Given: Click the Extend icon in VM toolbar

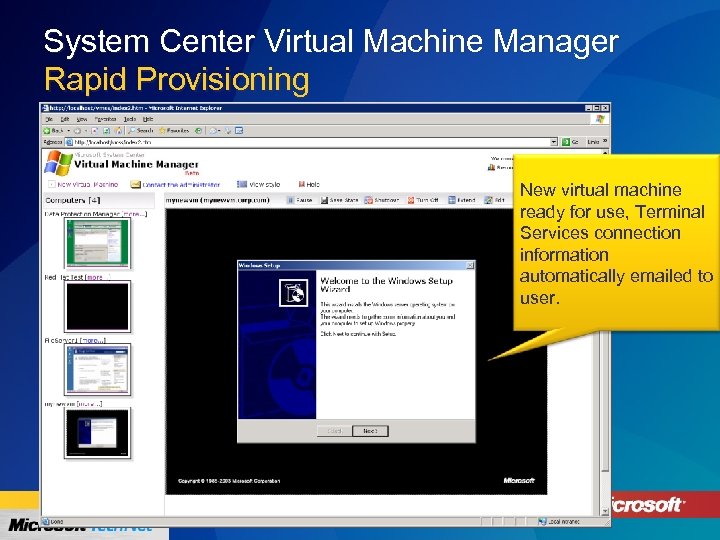Looking at the screenshot, I should point(452,200).
